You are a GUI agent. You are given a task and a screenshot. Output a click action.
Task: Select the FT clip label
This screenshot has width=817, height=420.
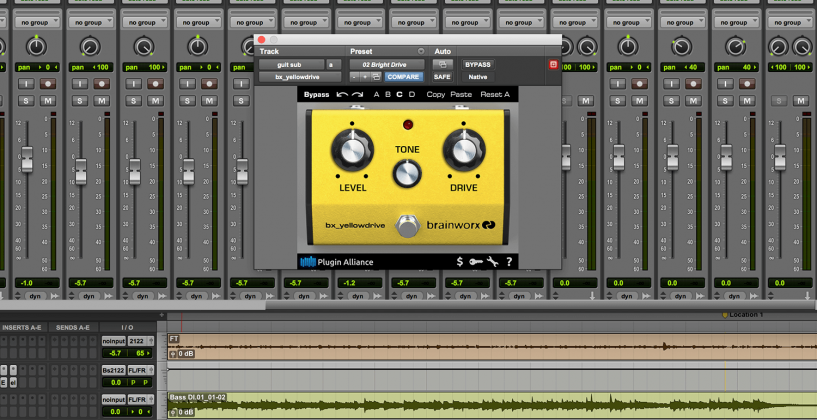(174, 339)
